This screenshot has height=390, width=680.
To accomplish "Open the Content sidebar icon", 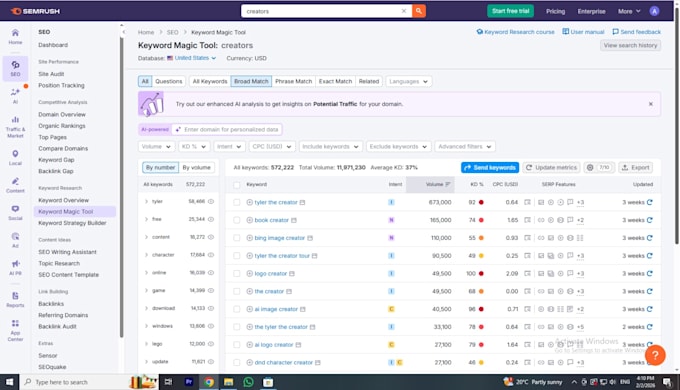I will coord(15,185).
